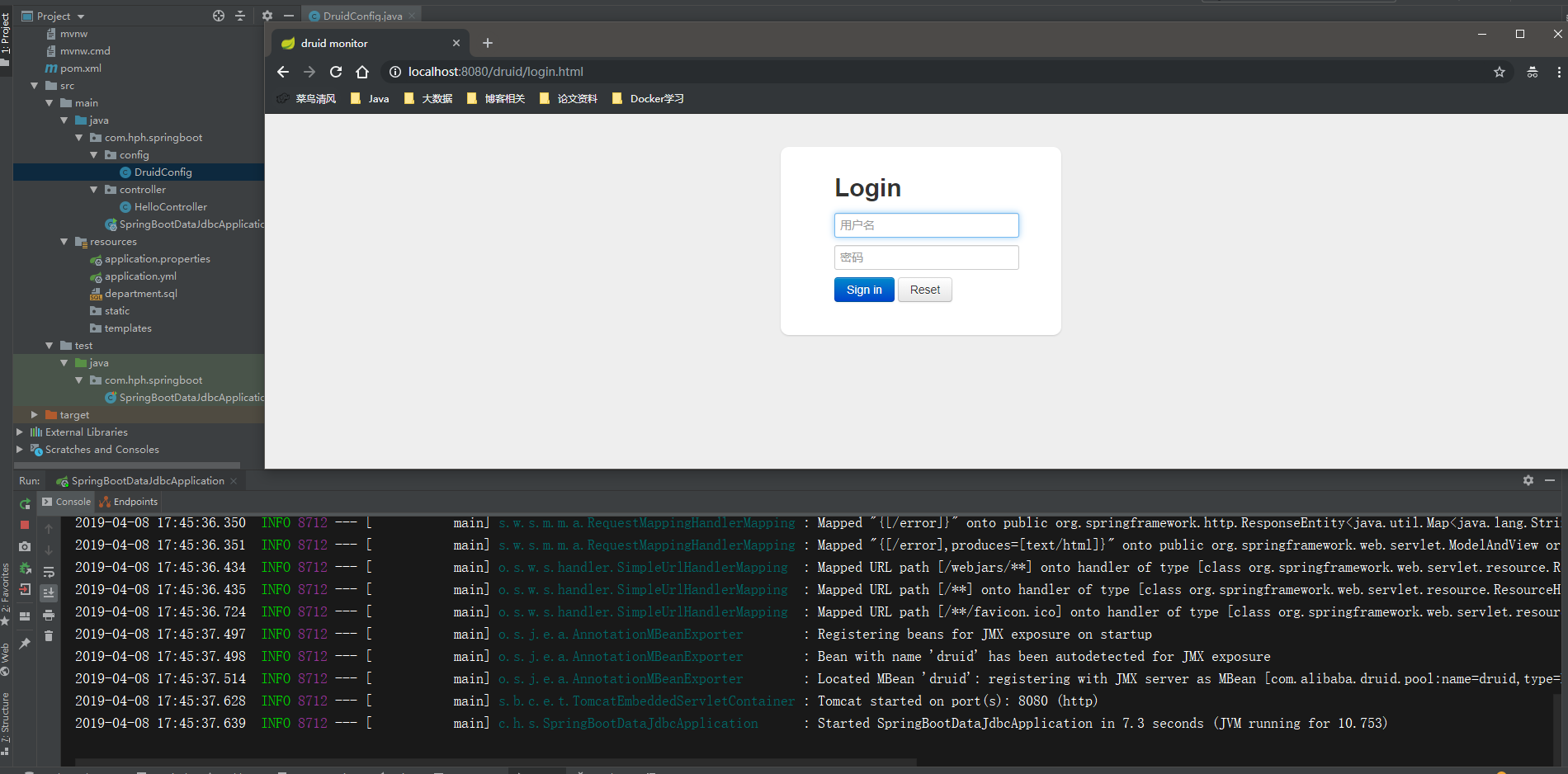Expand the target folder
This screenshot has height=774, width=1568.
tap(35, 415)
